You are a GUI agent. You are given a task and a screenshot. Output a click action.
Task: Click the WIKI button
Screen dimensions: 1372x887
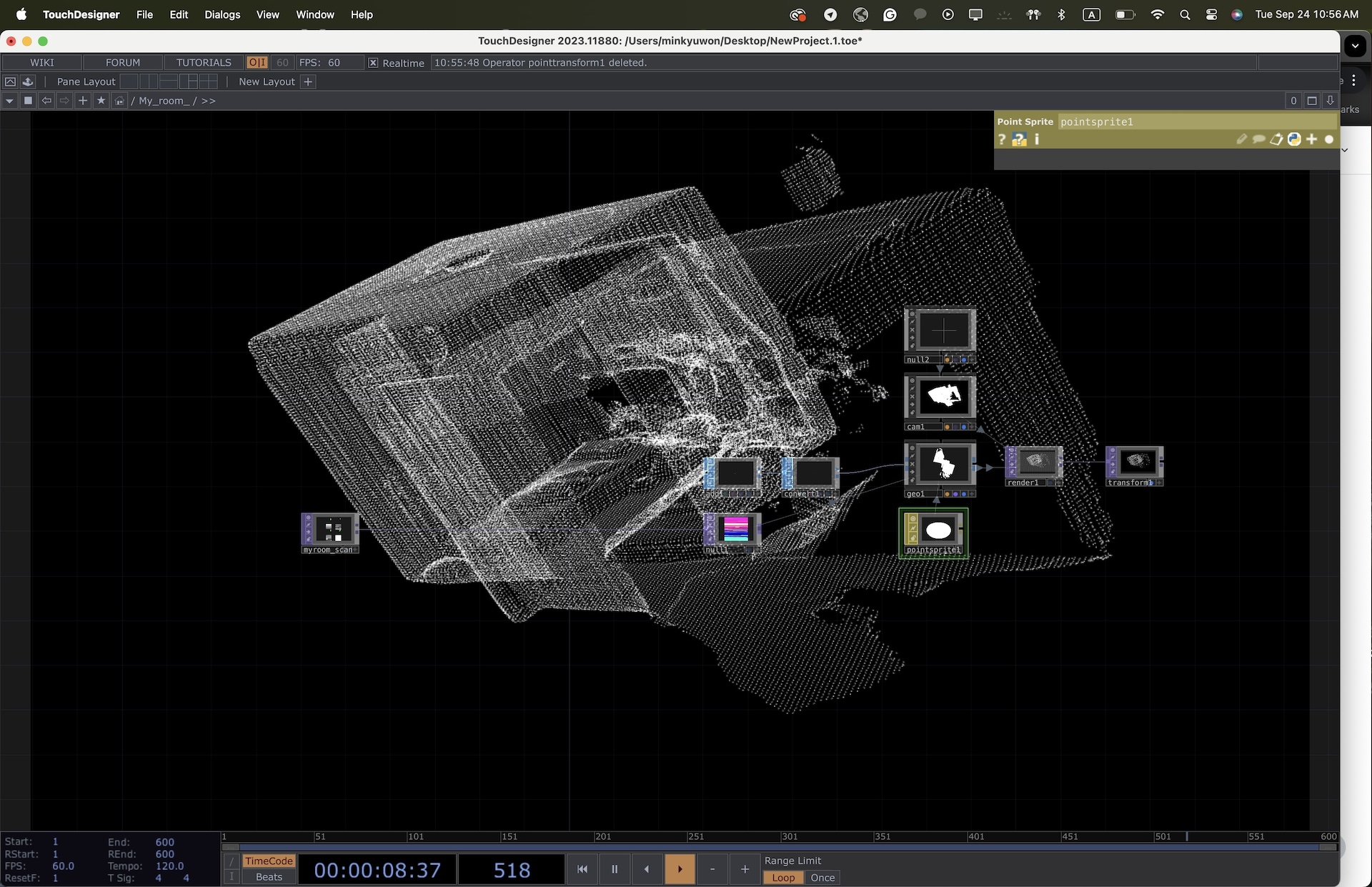tap(42, 63)
